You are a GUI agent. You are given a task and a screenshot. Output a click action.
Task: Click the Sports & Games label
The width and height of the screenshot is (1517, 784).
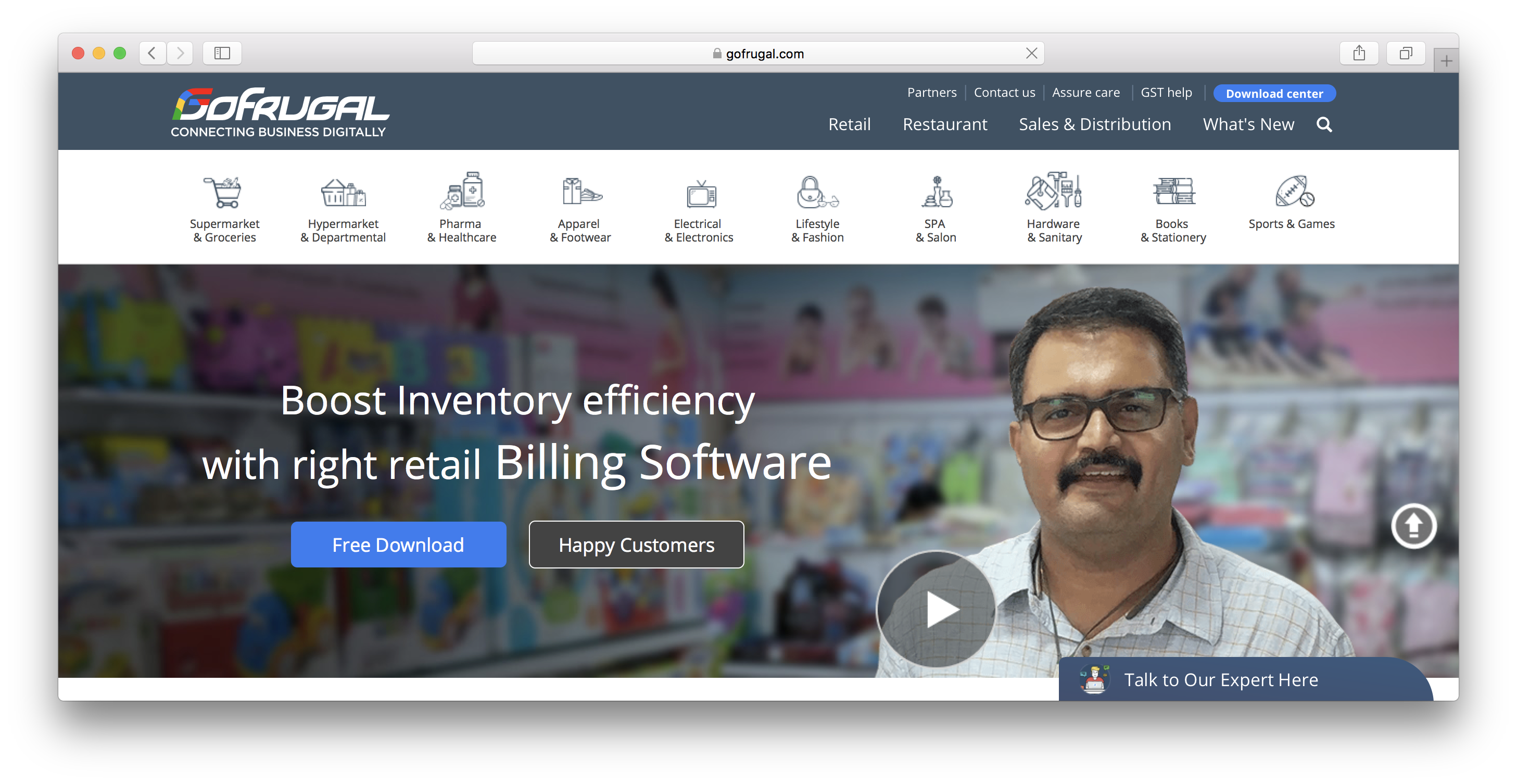(1292, 224)
